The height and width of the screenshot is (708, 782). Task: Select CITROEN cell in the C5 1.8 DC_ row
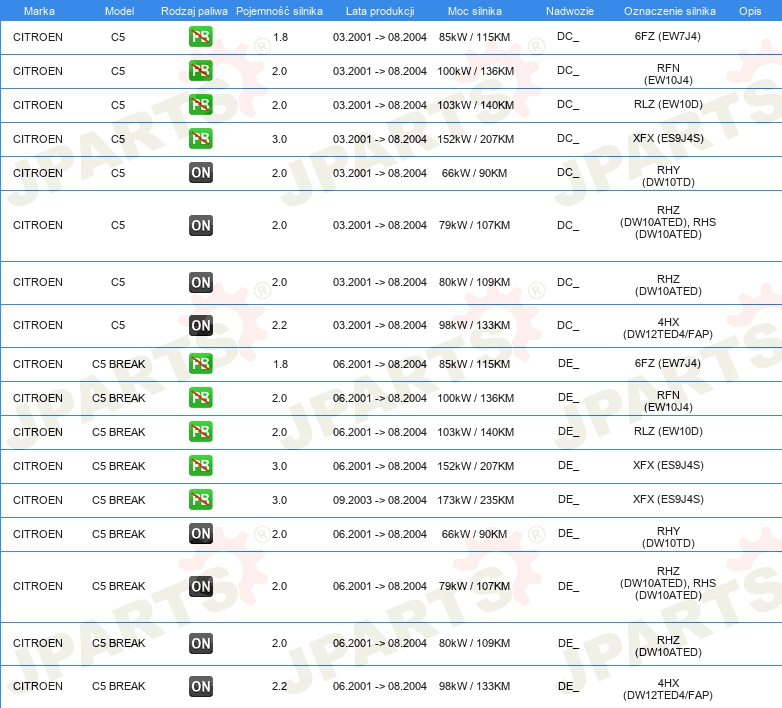[x=38, y=37]
